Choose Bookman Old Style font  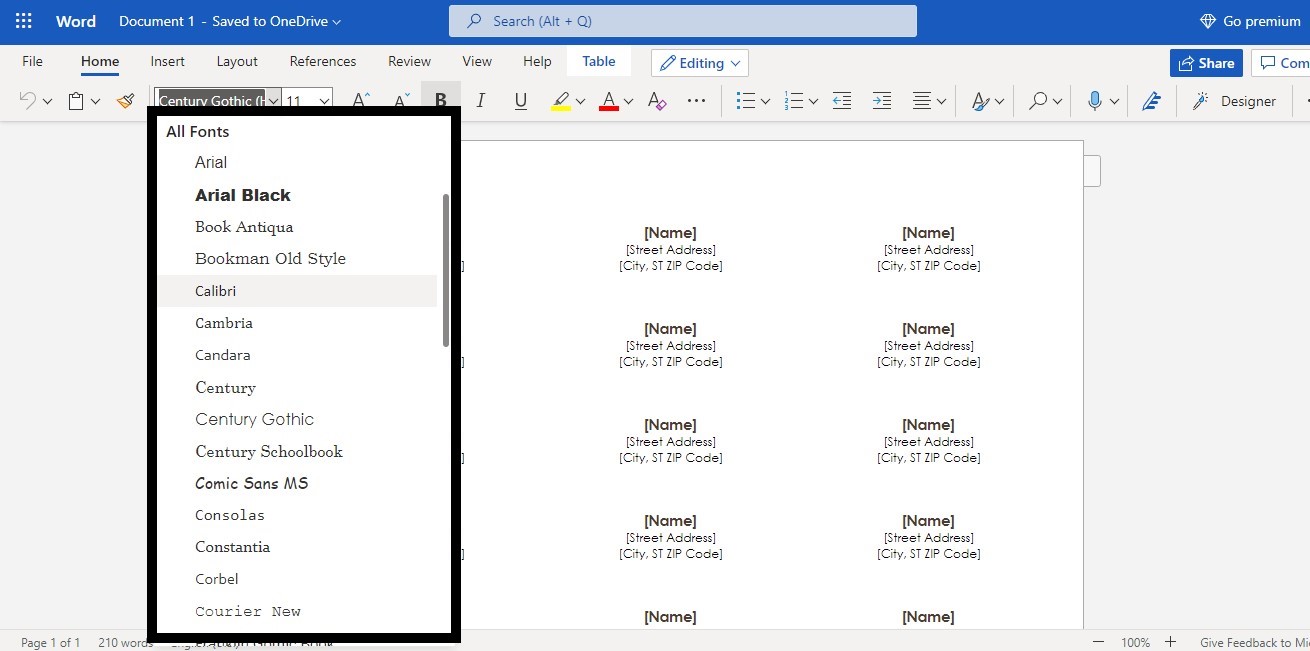pos(296,259)
